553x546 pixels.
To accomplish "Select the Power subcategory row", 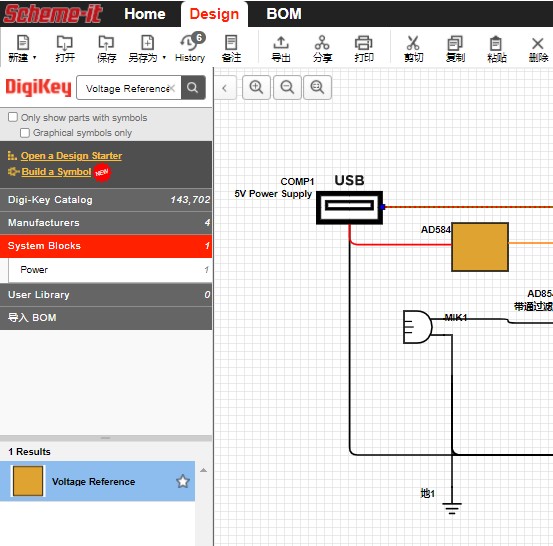I will coord(110,270).
